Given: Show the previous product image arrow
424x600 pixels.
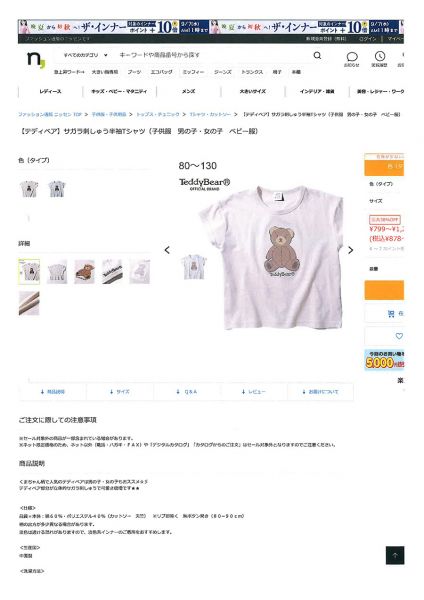Looking at the screenshot, I should tap(167, 250).
